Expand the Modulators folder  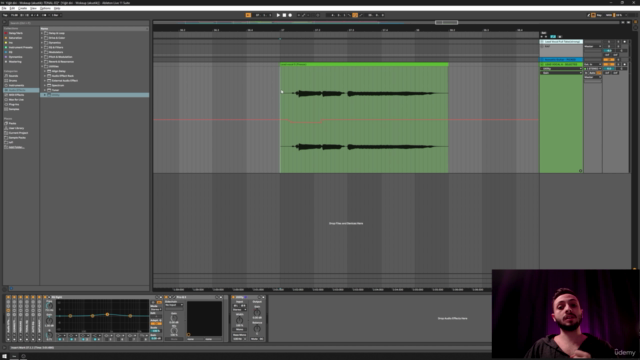(x=42, y=52)
